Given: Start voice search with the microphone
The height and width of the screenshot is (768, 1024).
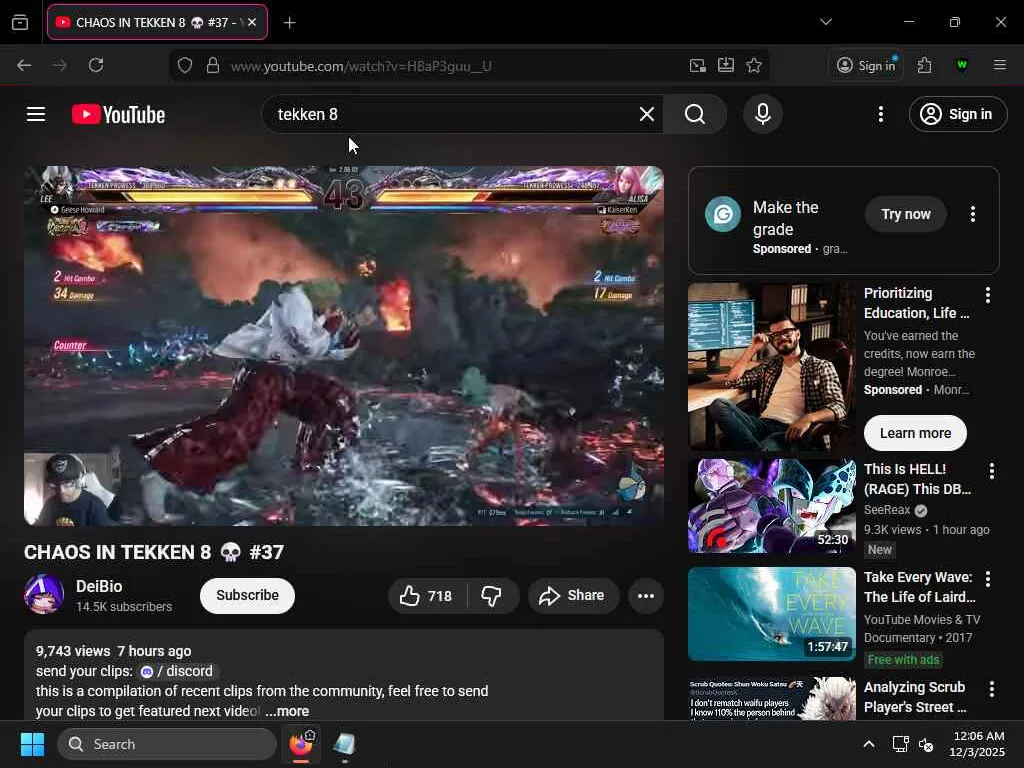Looking at the screenshot, I should coord(762,114).
